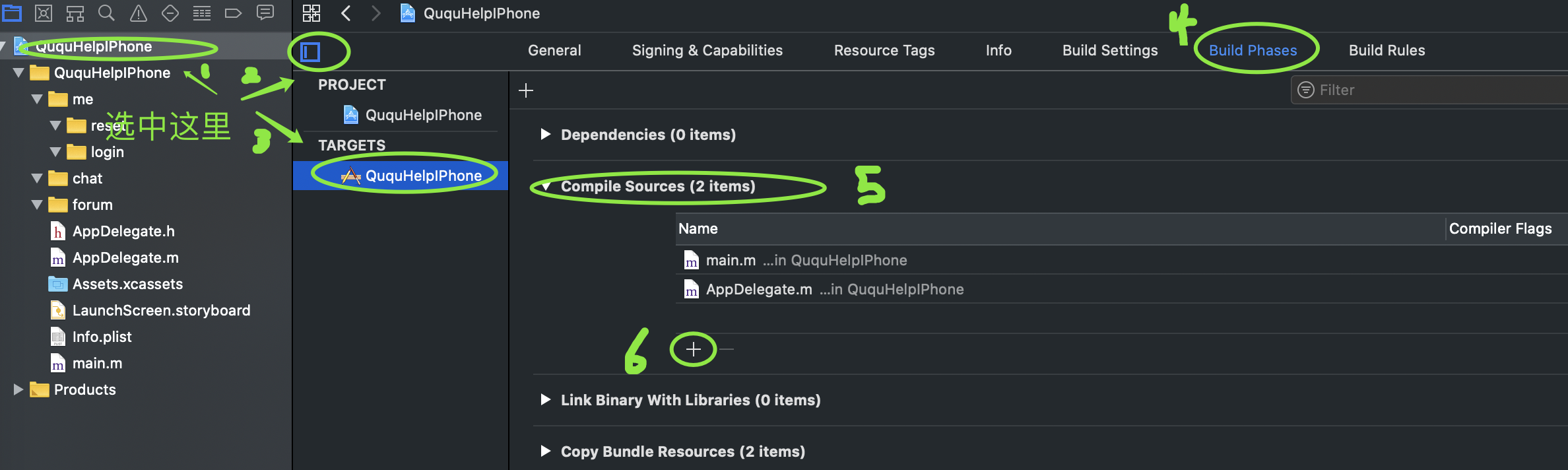Open the Signing & Capabilities tab

(x=707, y=50)
